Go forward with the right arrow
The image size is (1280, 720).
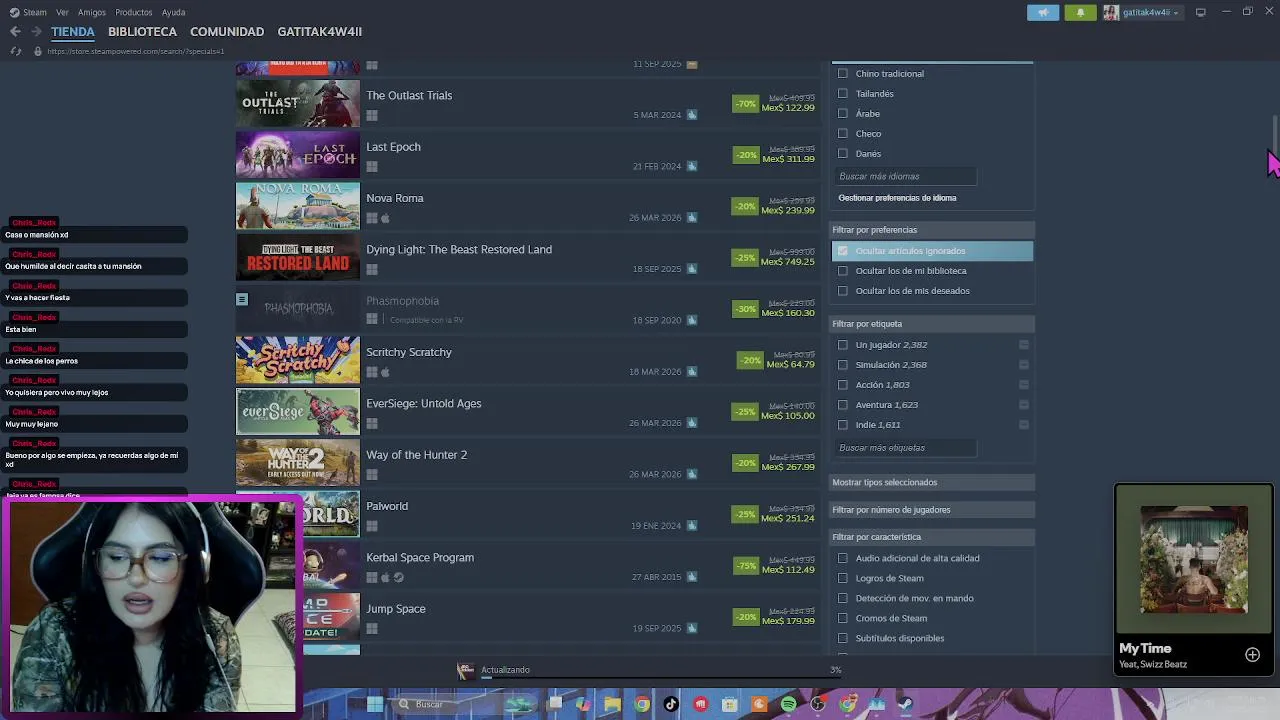36,32
